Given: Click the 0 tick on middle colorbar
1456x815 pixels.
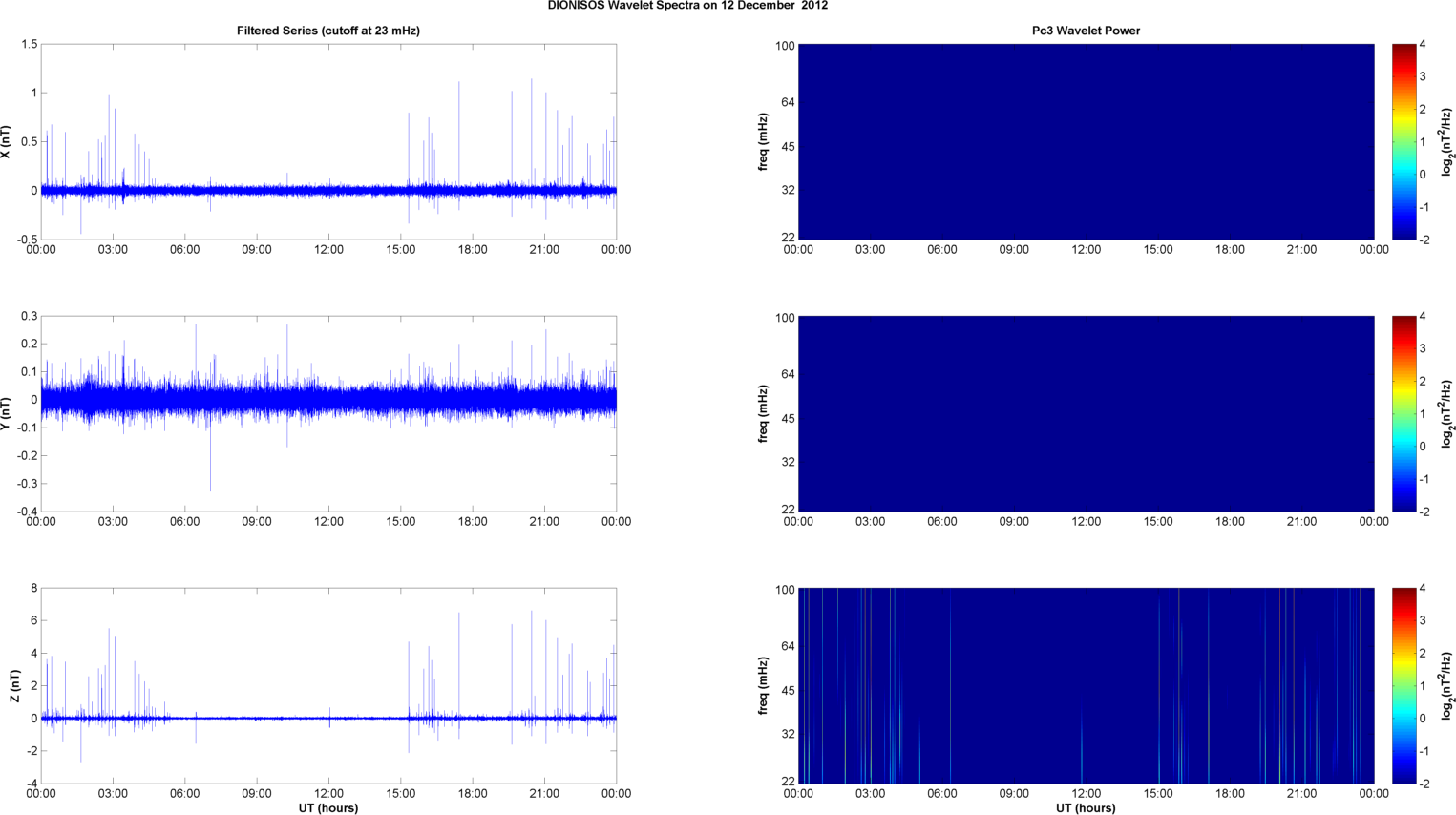Looking at the screenshot, I should pos(1423,447).
